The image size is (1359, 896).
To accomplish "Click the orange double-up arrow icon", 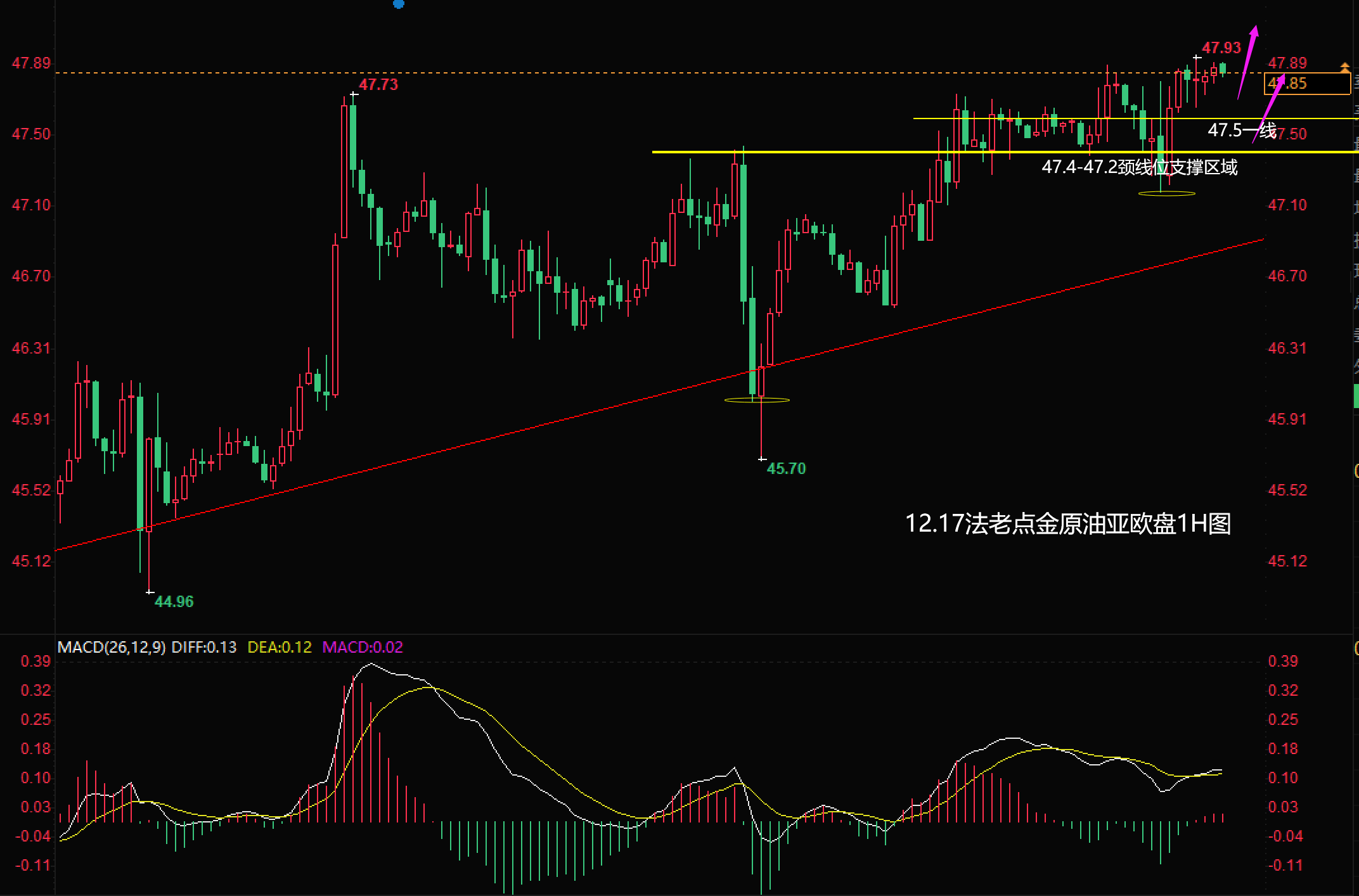I will pyautogui.click(x=1345, y=67).
